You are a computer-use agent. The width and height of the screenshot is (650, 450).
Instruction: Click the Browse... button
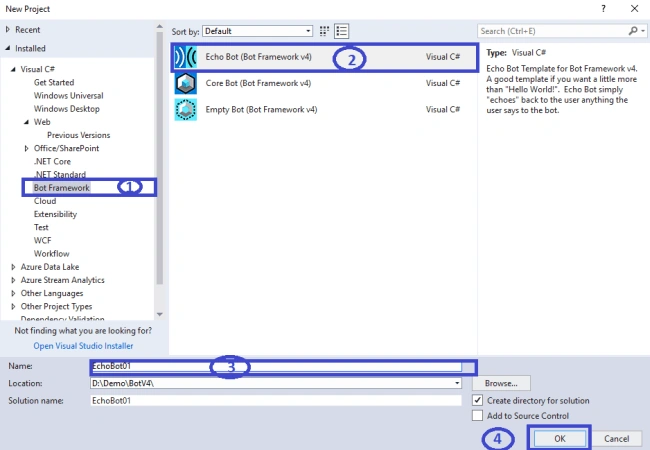point(501,383)
